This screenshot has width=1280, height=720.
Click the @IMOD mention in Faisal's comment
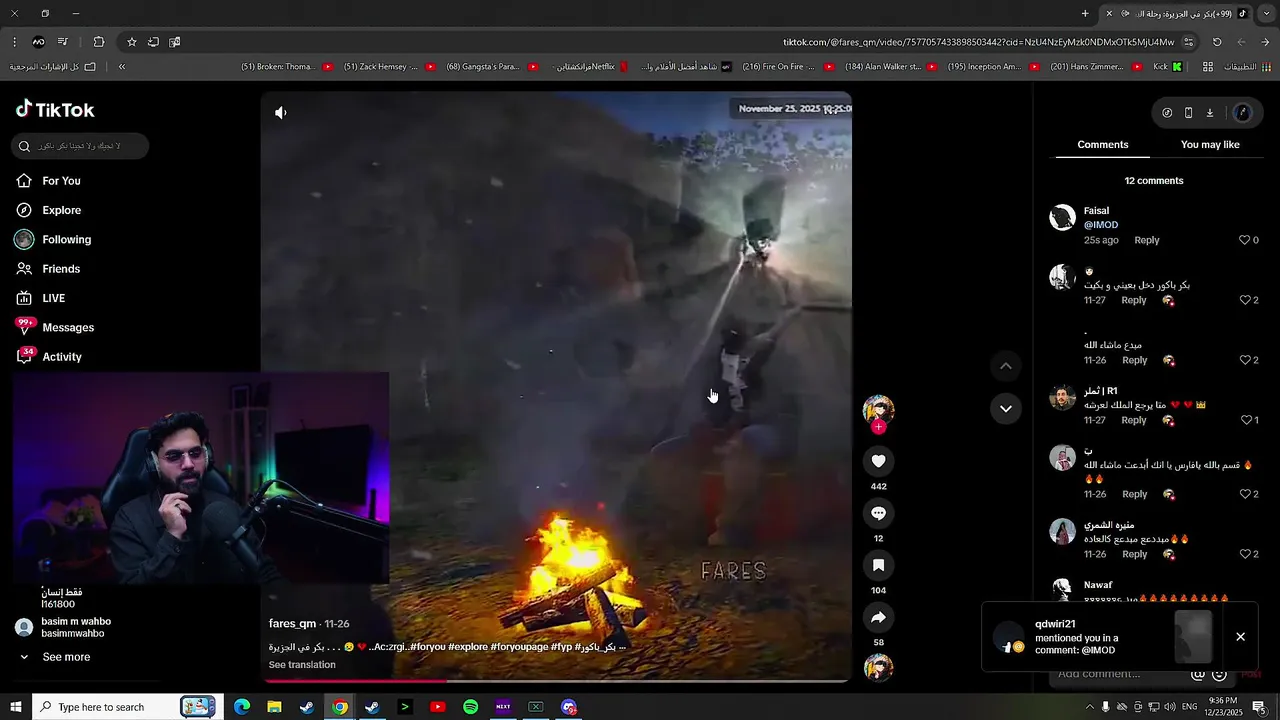click(1101, 225)
